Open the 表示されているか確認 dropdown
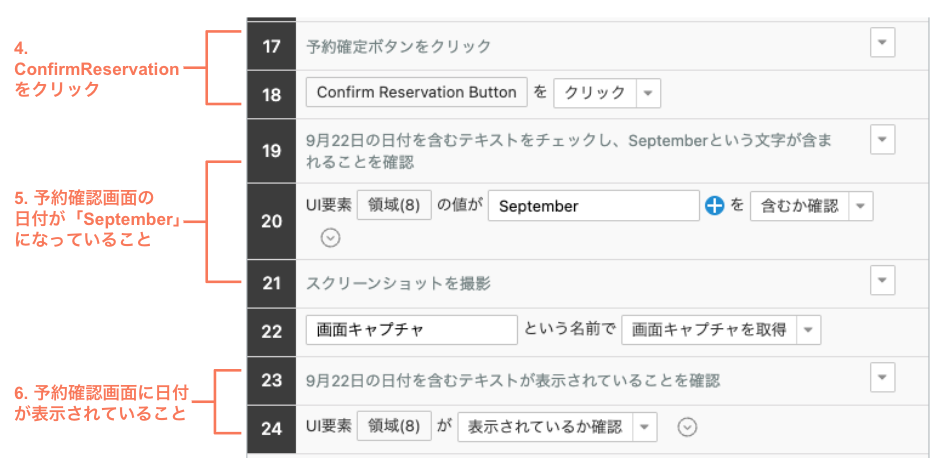938x470 pixels. point(645,427)
